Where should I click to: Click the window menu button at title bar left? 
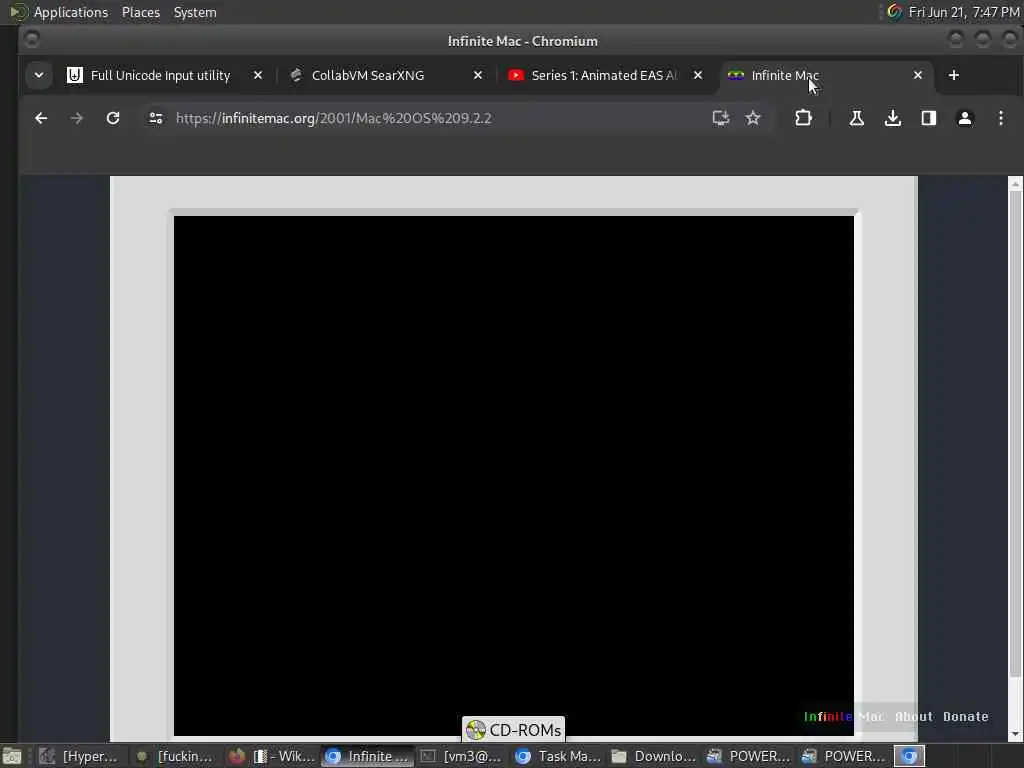(x=31, y=40)
